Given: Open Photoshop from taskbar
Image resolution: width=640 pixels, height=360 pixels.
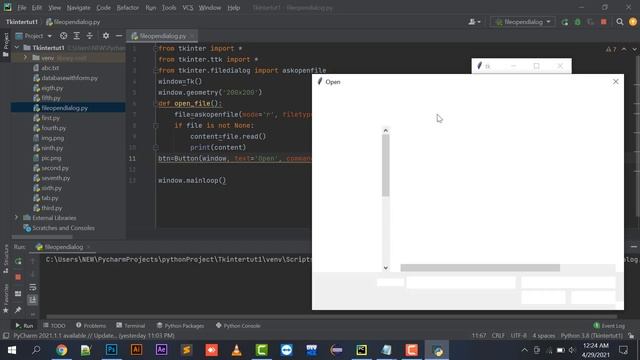Looking at the screenshot, I should (111, 350).
